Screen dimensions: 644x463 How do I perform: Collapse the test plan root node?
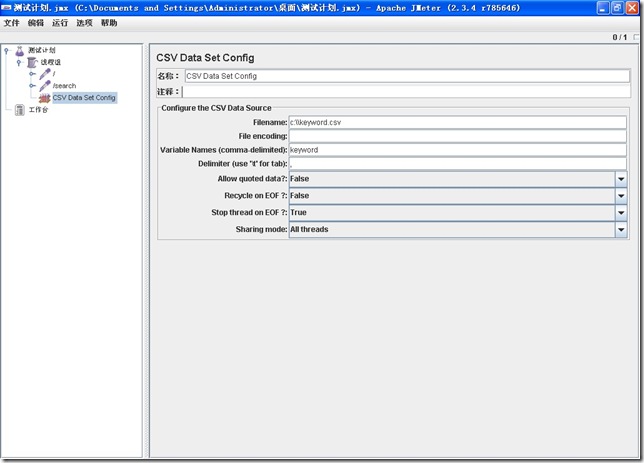[7, 51]
